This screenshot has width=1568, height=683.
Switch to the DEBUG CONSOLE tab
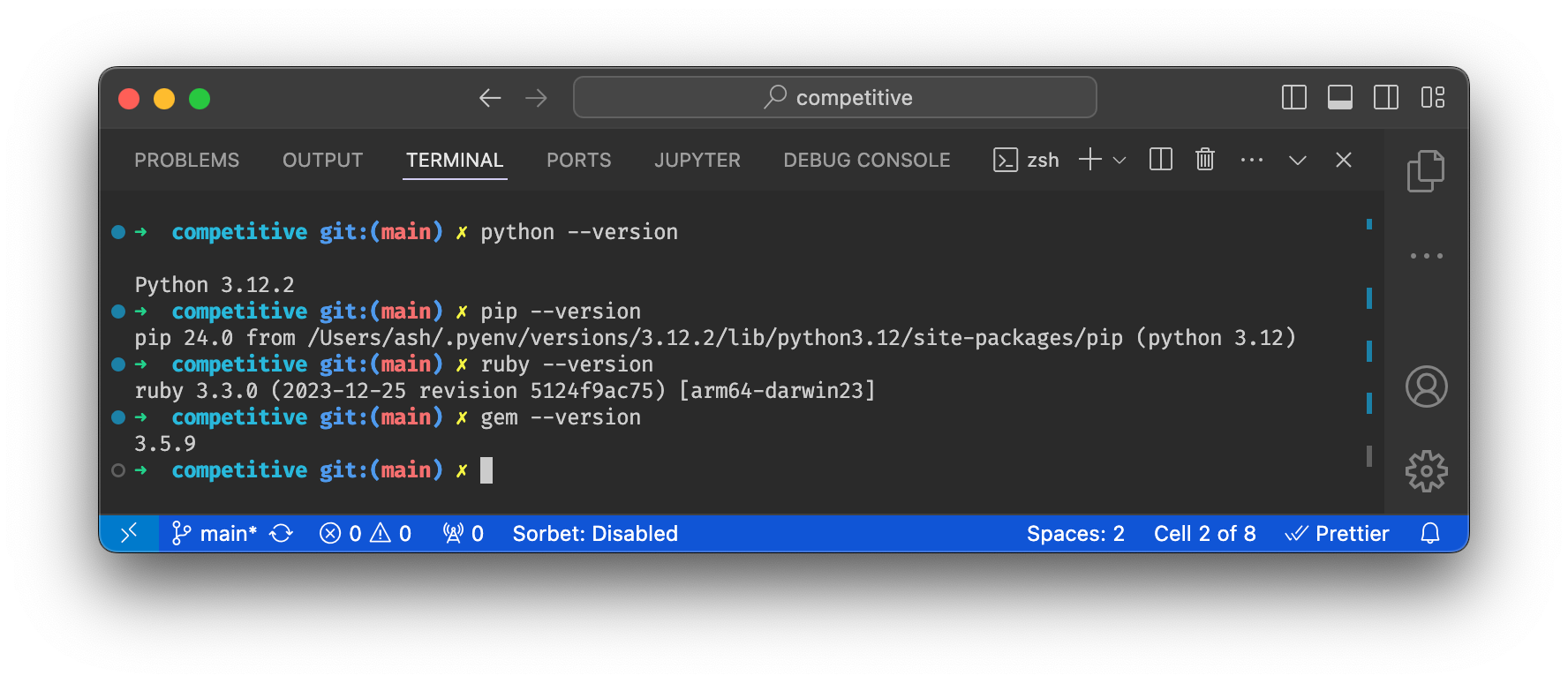click(x=867, y=160)
